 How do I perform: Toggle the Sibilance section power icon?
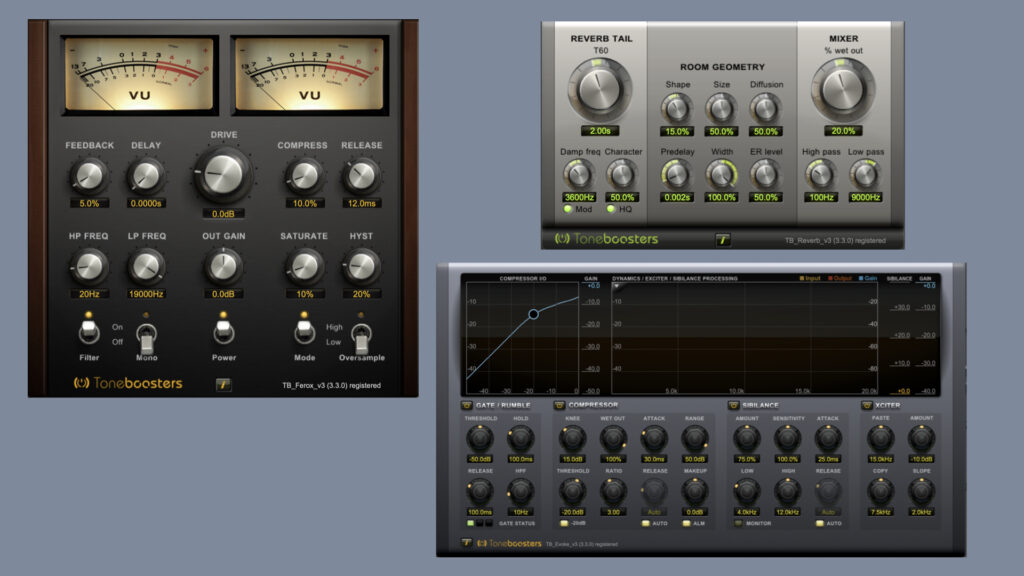click(x=734, y=405)
